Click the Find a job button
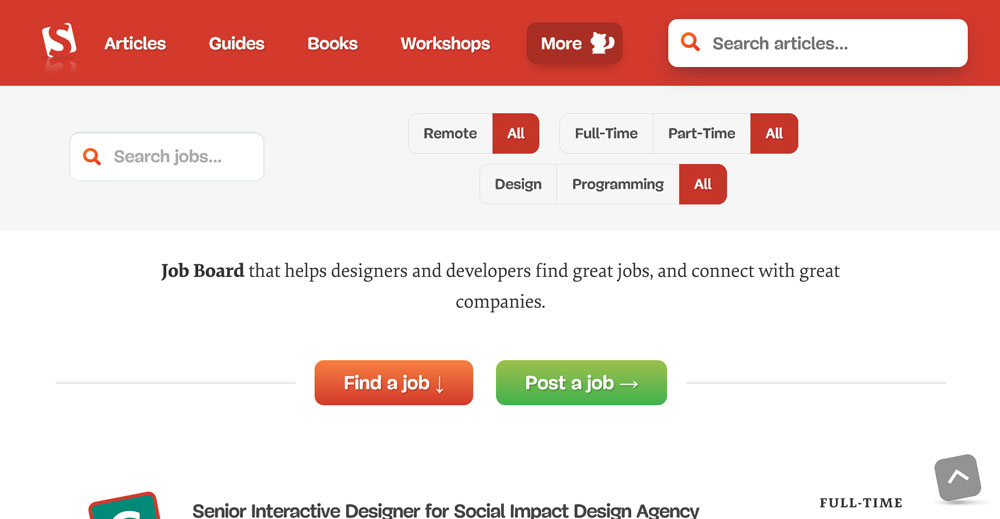This screenshot has height=519, width=1000. (x=393, y=383)
